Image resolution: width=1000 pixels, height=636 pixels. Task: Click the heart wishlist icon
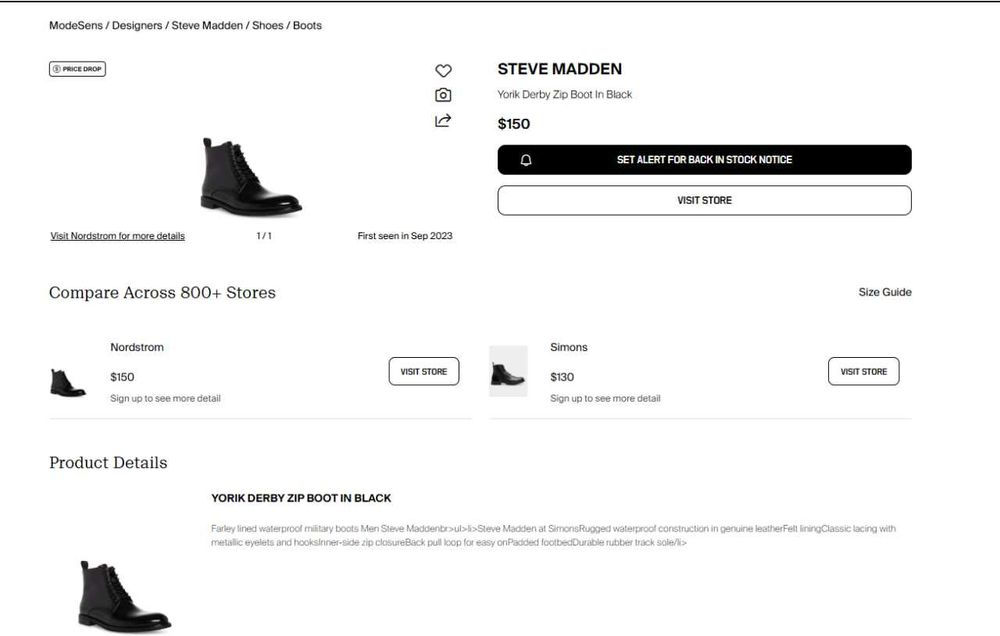click(443, 71)
